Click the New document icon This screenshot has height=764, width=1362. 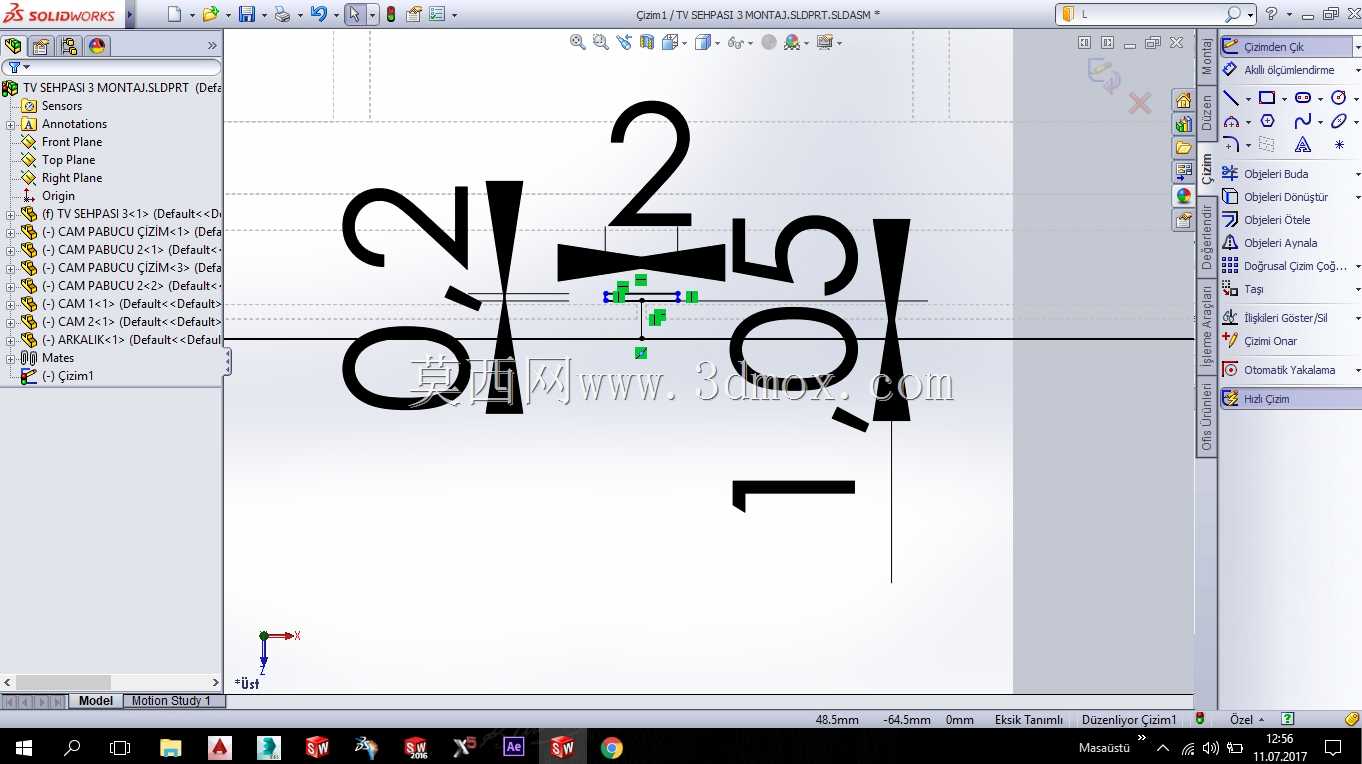175,14
